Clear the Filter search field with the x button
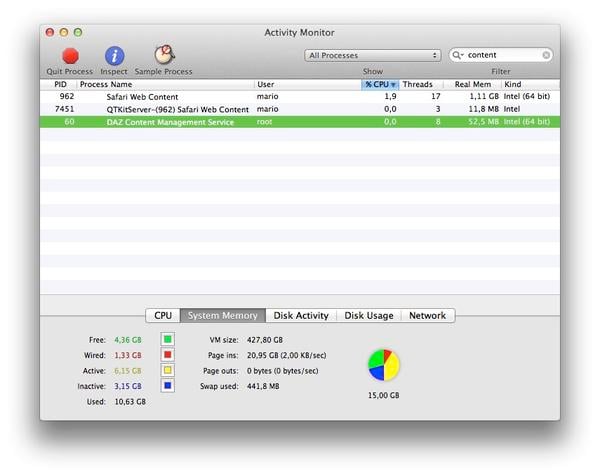Screen dimensions: 600x476 [x=546, y=55]
